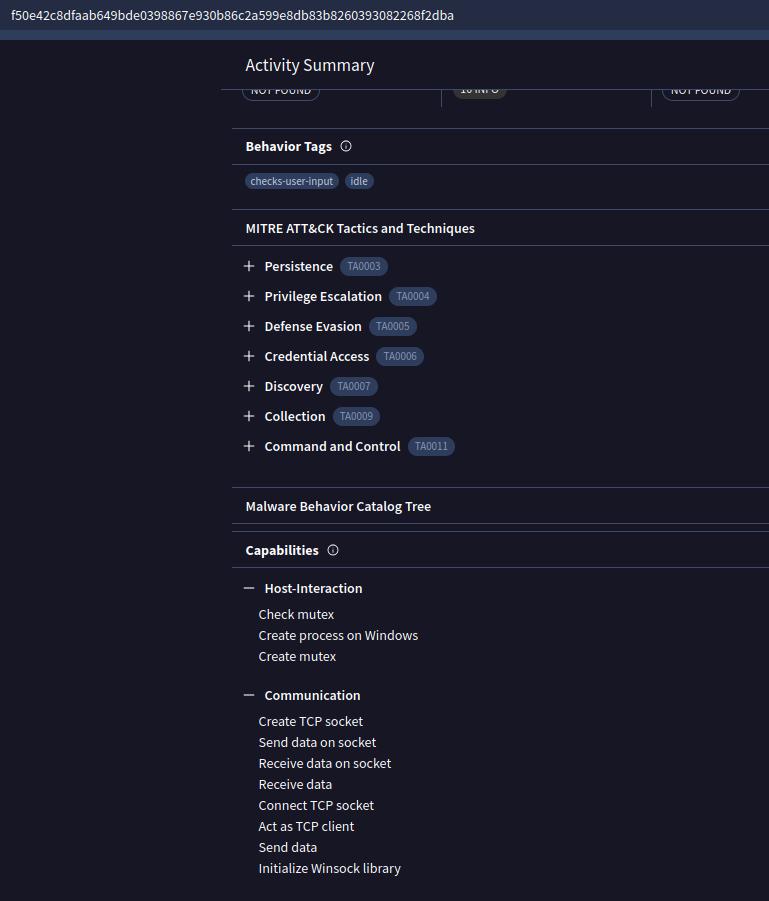Expand Command and Control tactic
The height and width of the screenshot is (901, 769).
(249, 446)
